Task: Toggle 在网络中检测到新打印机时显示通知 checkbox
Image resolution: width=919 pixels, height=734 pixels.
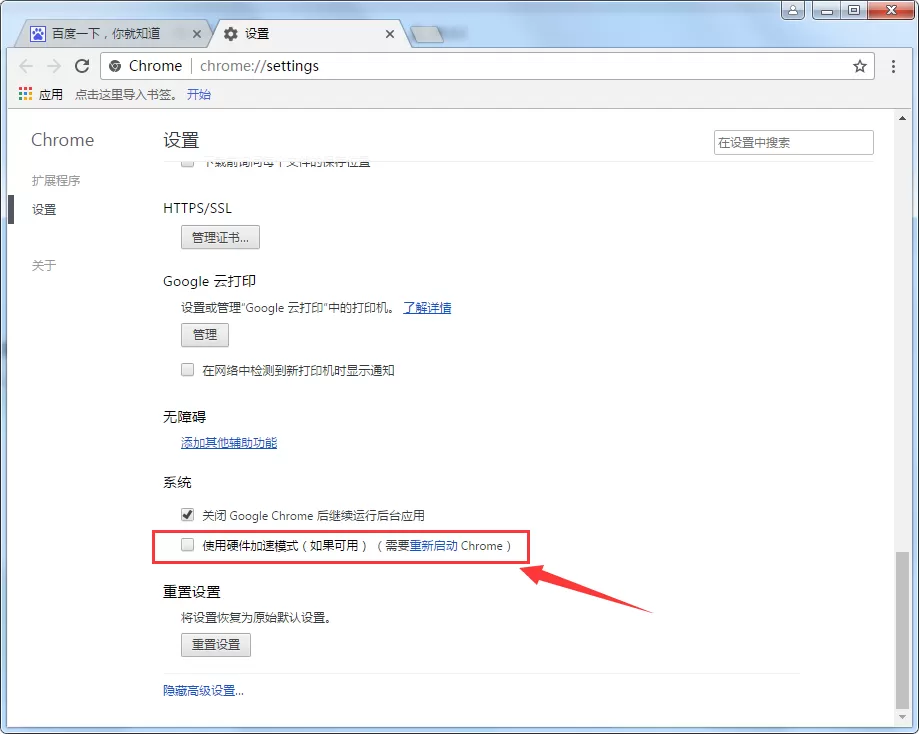Action: coord(188,370)
